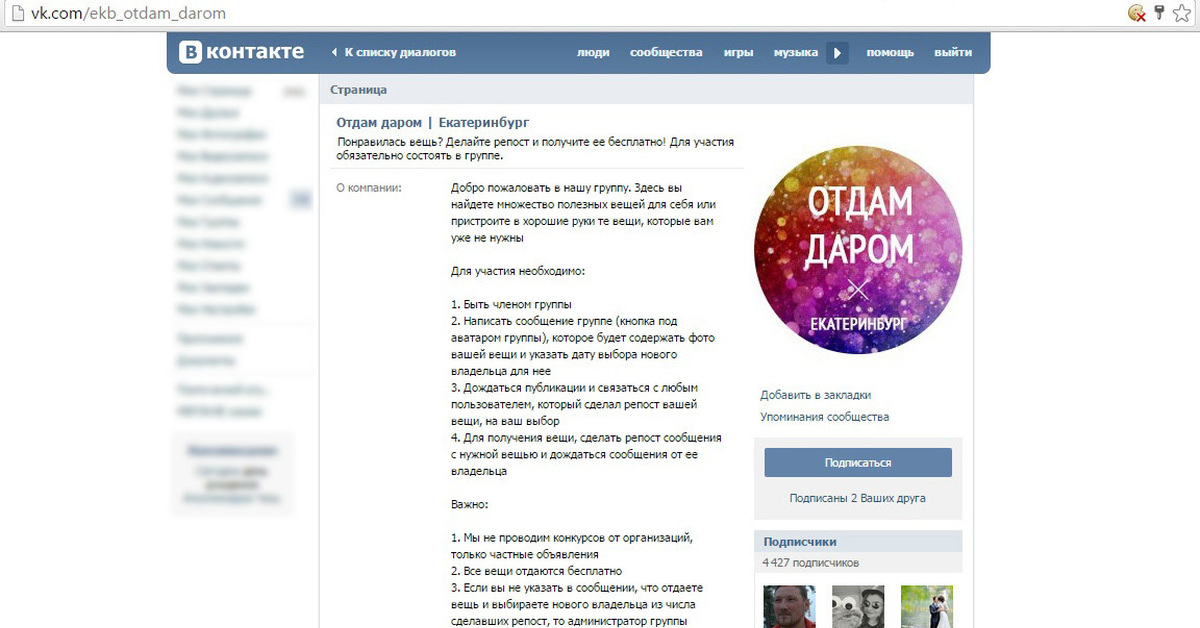Select игры in the header menu
Screen dimensions: 1200x628
click(738, 52)
